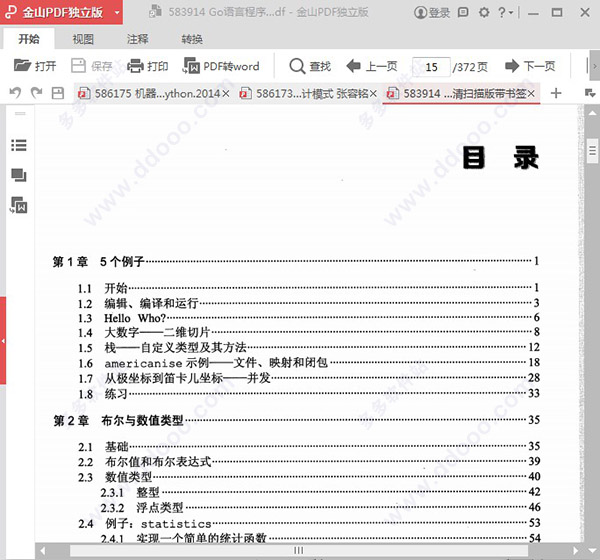Open the bookmarks outline sidebar icon
Image resolution: width=600 pixels, height=560 pixels.
tap(19, 145)
